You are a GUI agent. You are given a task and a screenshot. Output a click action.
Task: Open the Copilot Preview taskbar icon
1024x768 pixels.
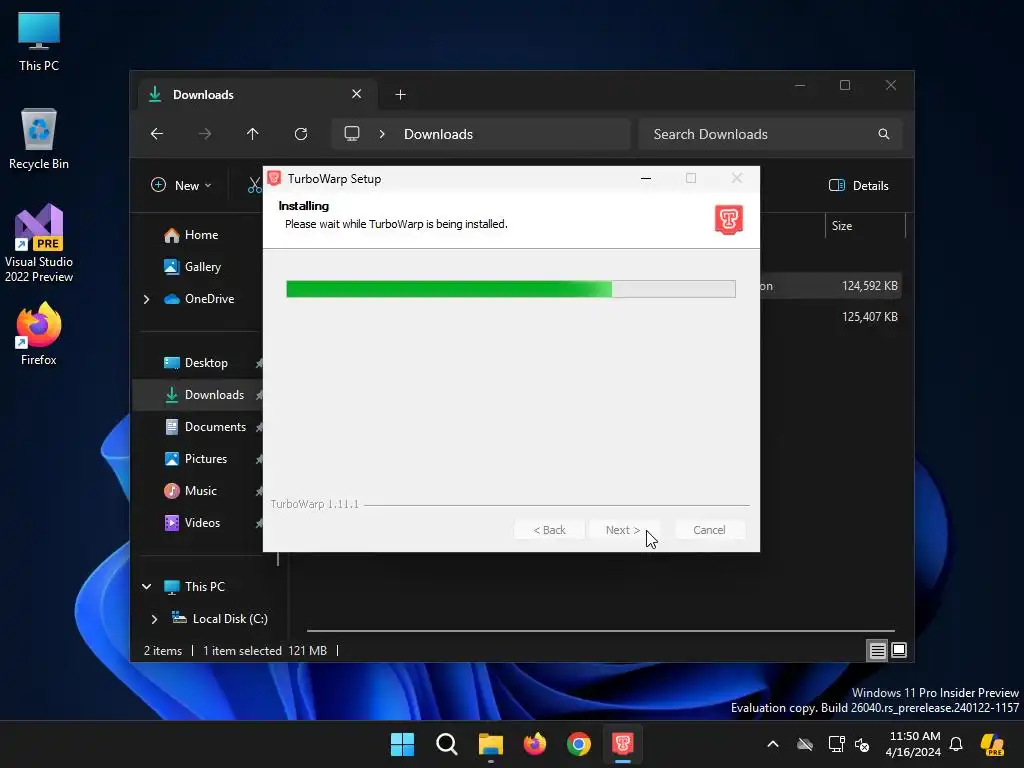pyautogui.click(x=993, y=744)
